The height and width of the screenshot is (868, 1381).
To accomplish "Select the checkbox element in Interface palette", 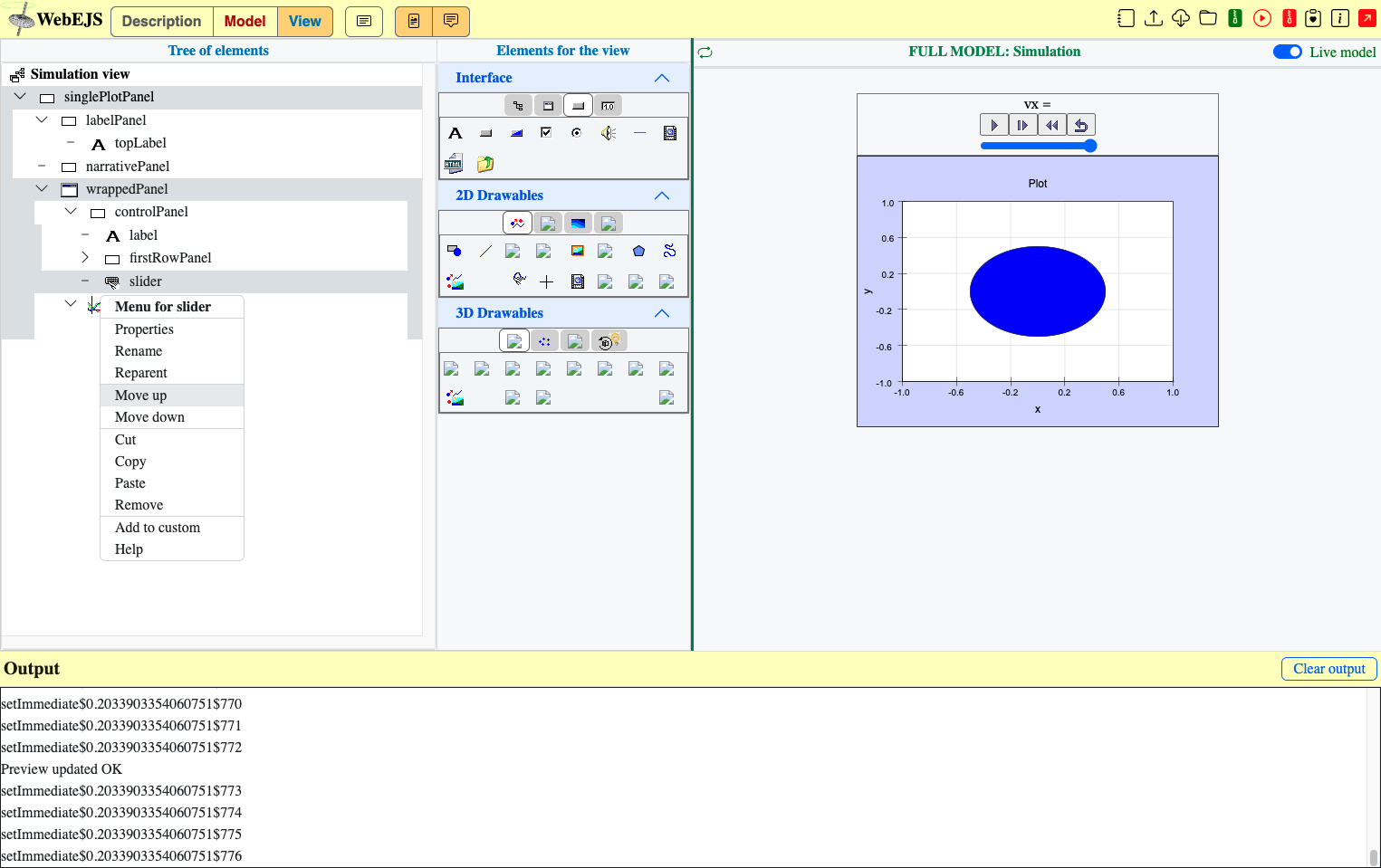I will tap(546, 133).
